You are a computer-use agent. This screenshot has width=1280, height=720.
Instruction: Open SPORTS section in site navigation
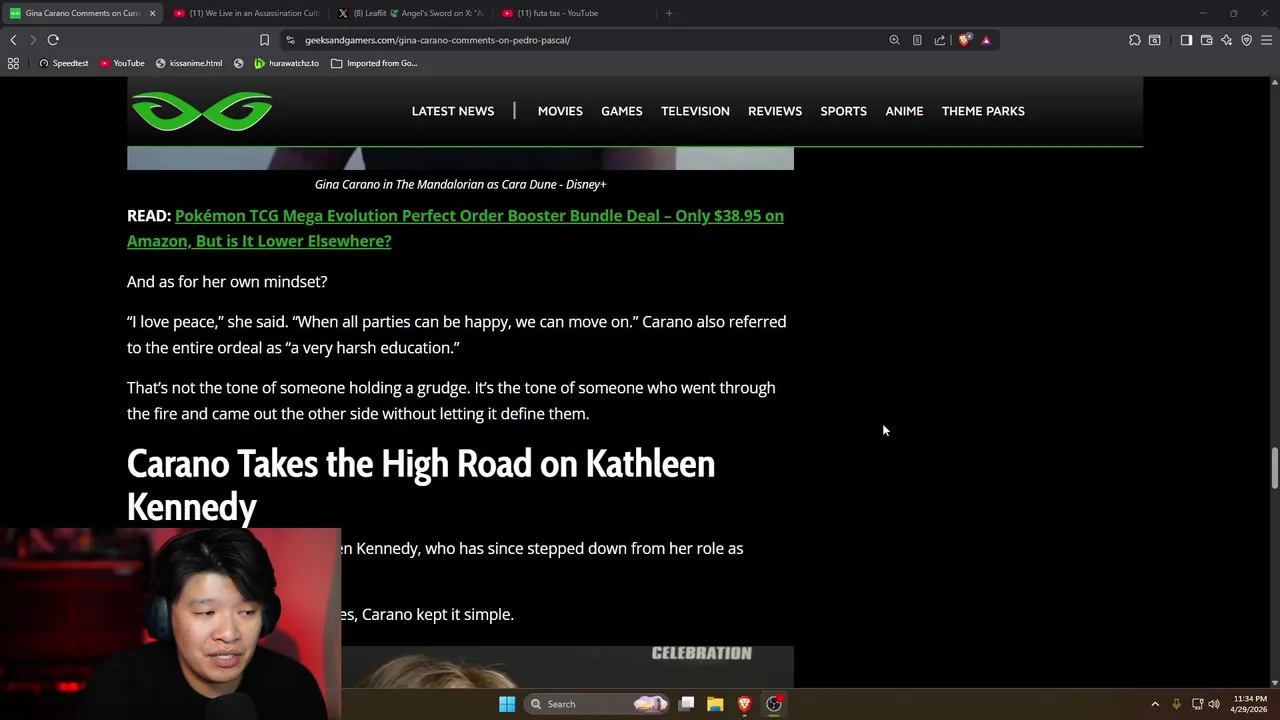(x=844, y=111)
